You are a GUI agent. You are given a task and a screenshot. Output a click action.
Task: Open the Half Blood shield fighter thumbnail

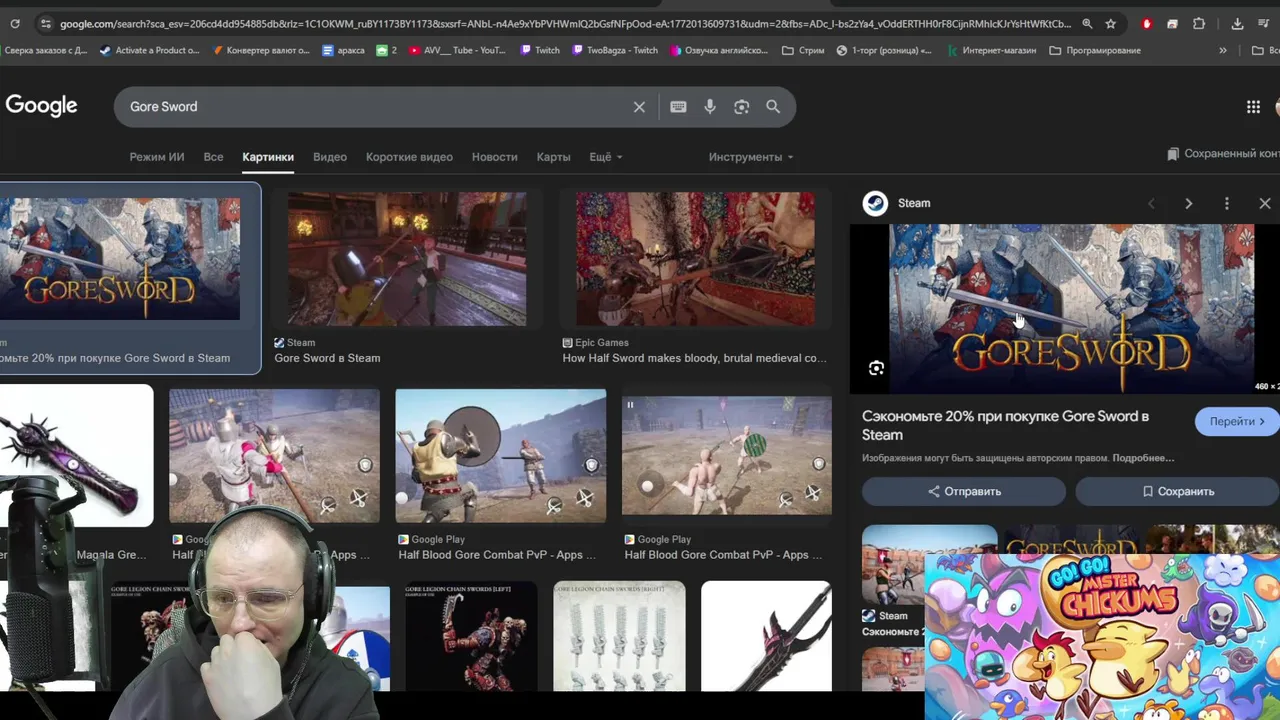500,456
